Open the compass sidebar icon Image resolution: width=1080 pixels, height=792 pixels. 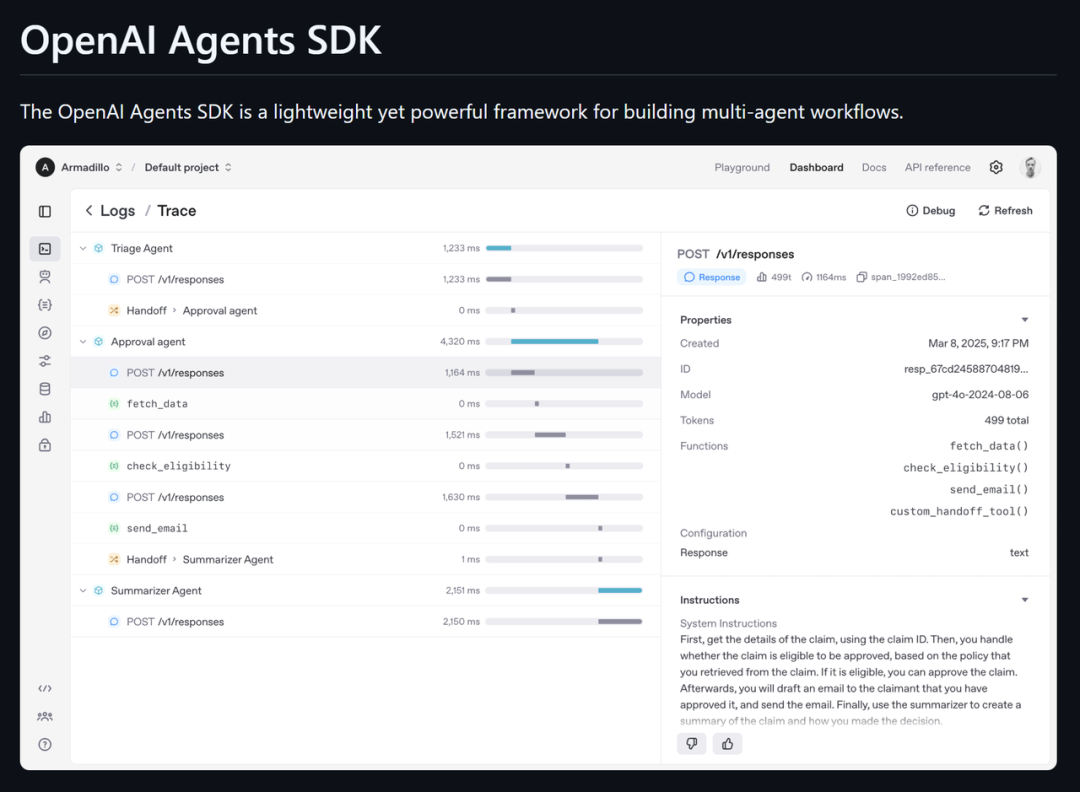pyautogui.click(x=45, y=333)
